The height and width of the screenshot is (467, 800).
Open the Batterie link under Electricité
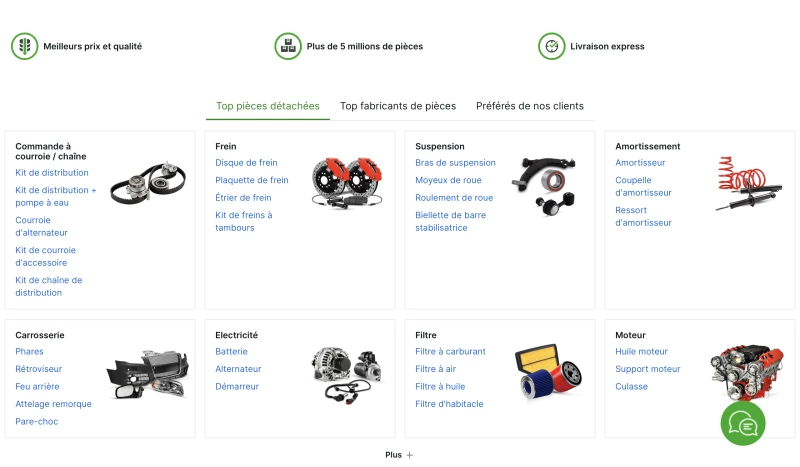pos(231,352)
